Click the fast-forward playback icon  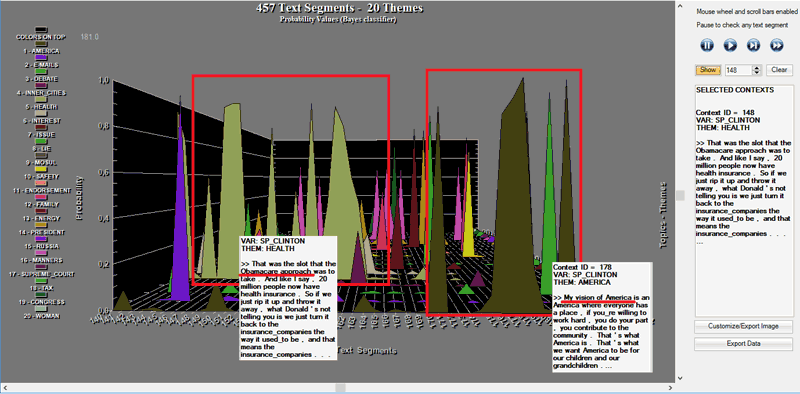777,45
